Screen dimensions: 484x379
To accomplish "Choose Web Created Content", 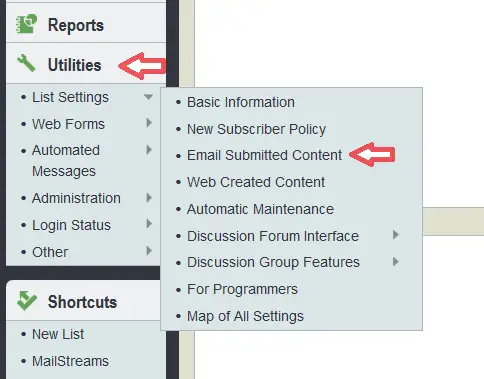I will [x=256, y=182].
